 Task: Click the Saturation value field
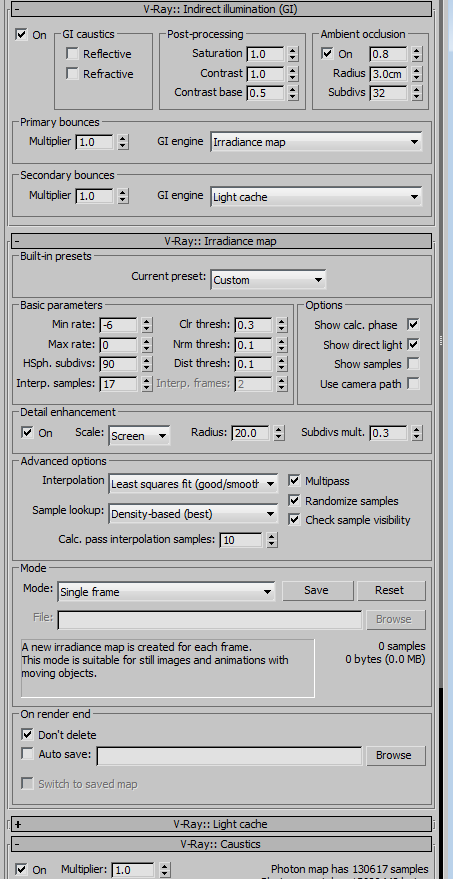[x=265, y=54]
